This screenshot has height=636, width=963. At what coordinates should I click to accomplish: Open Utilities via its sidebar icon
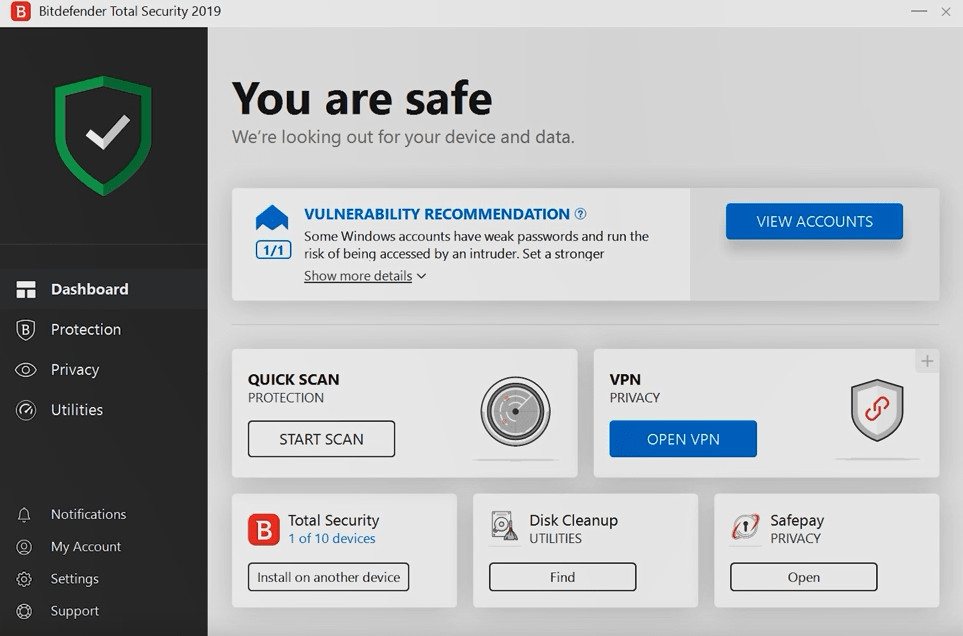25,409
